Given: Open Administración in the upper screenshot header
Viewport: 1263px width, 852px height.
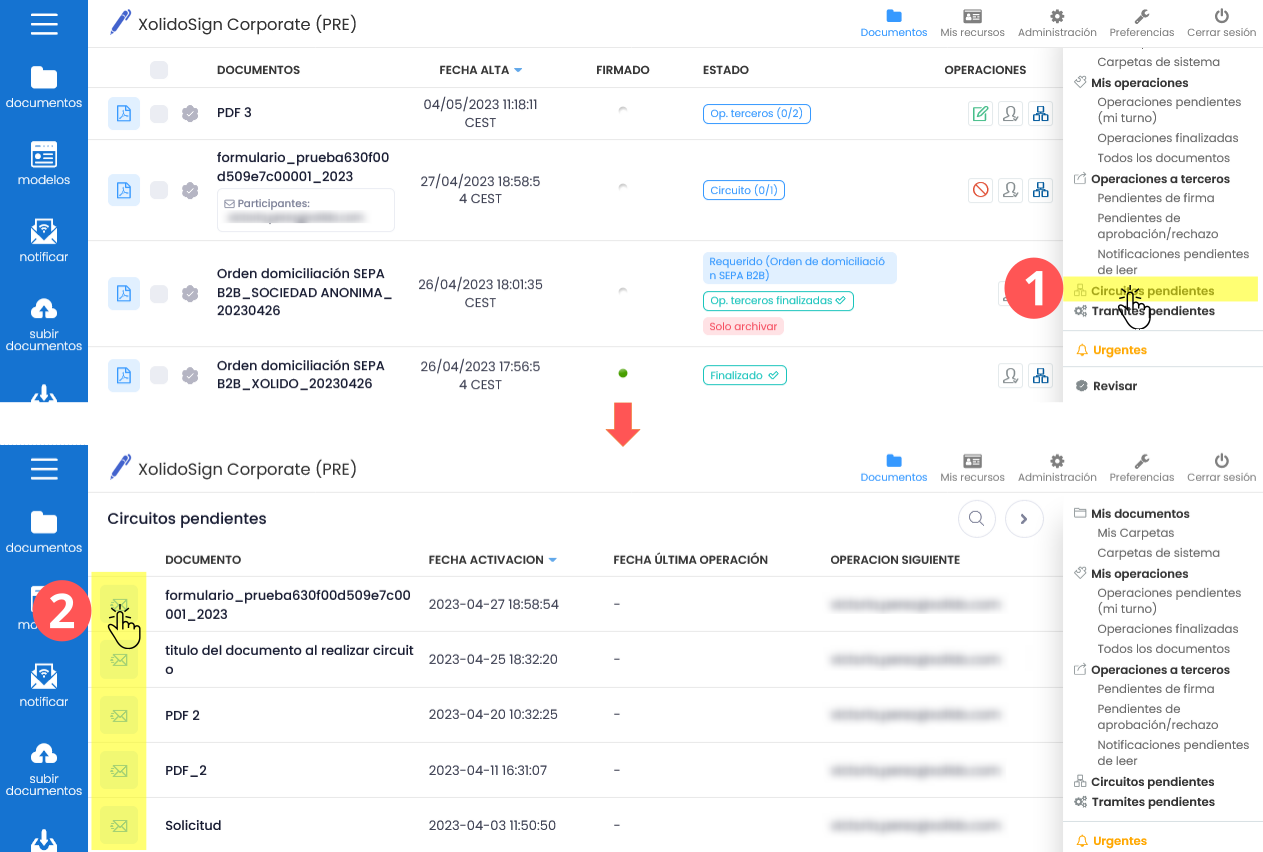Looking at the screenshot, I should pos(1057,23).
